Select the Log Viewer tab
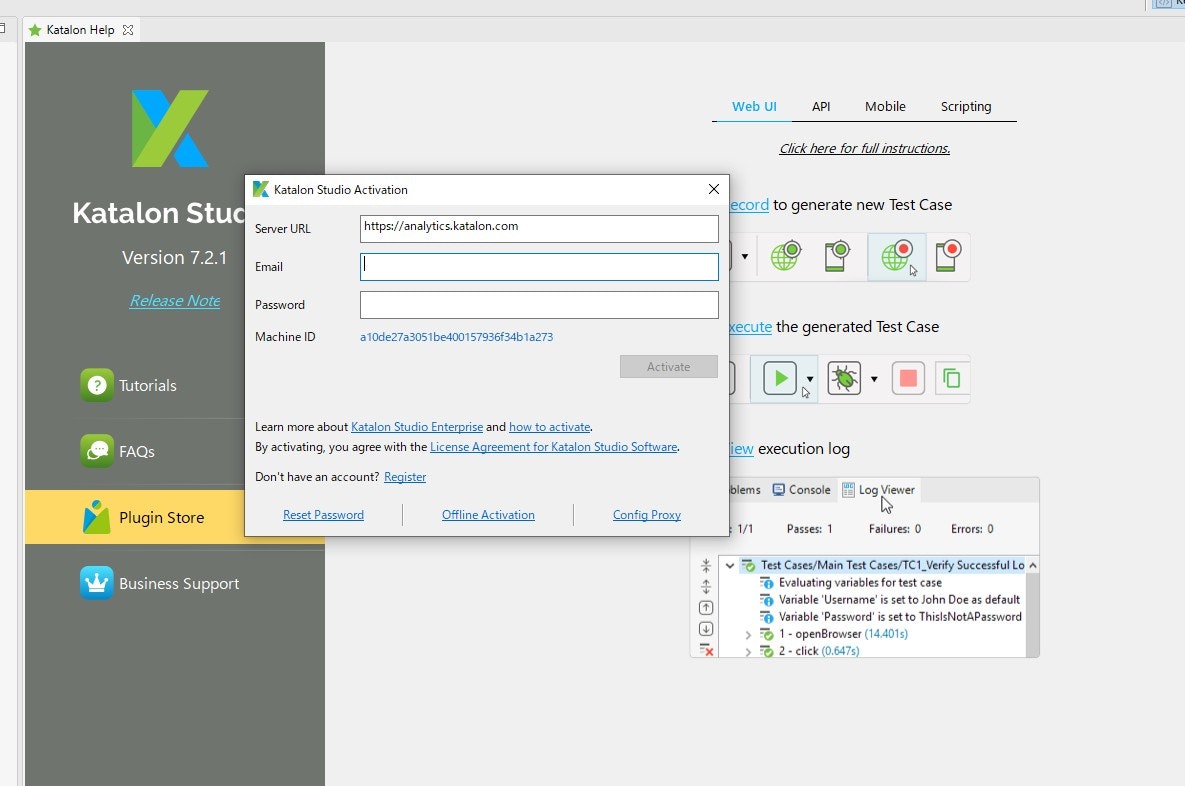The image size is (1185, 786). 878,490
